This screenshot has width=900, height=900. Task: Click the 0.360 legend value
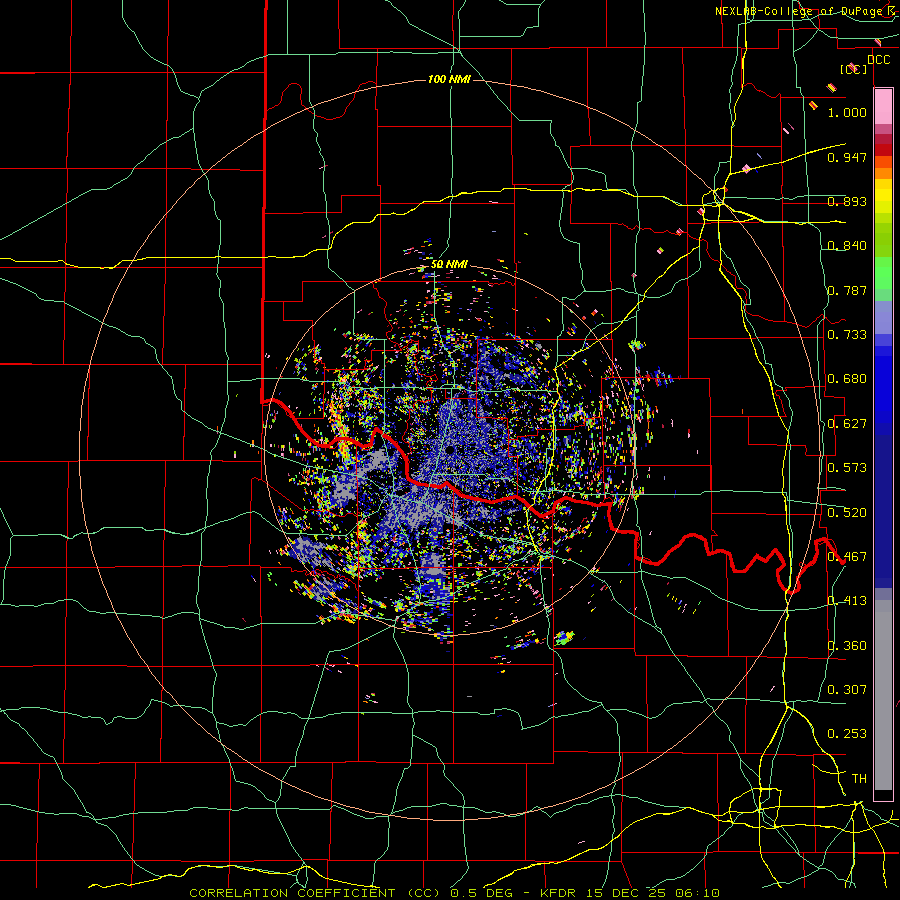coord(847,646)
